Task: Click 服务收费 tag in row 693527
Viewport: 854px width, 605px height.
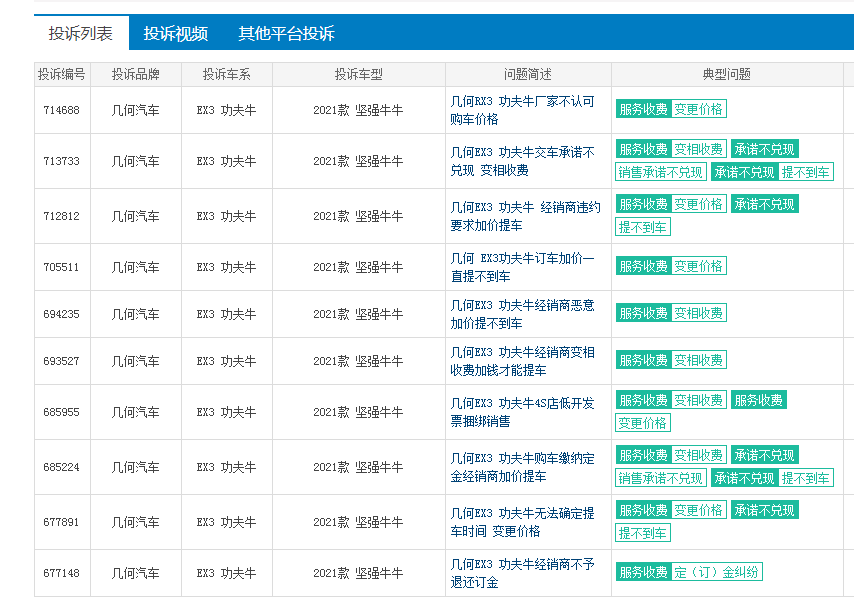Action: [644, 360]
